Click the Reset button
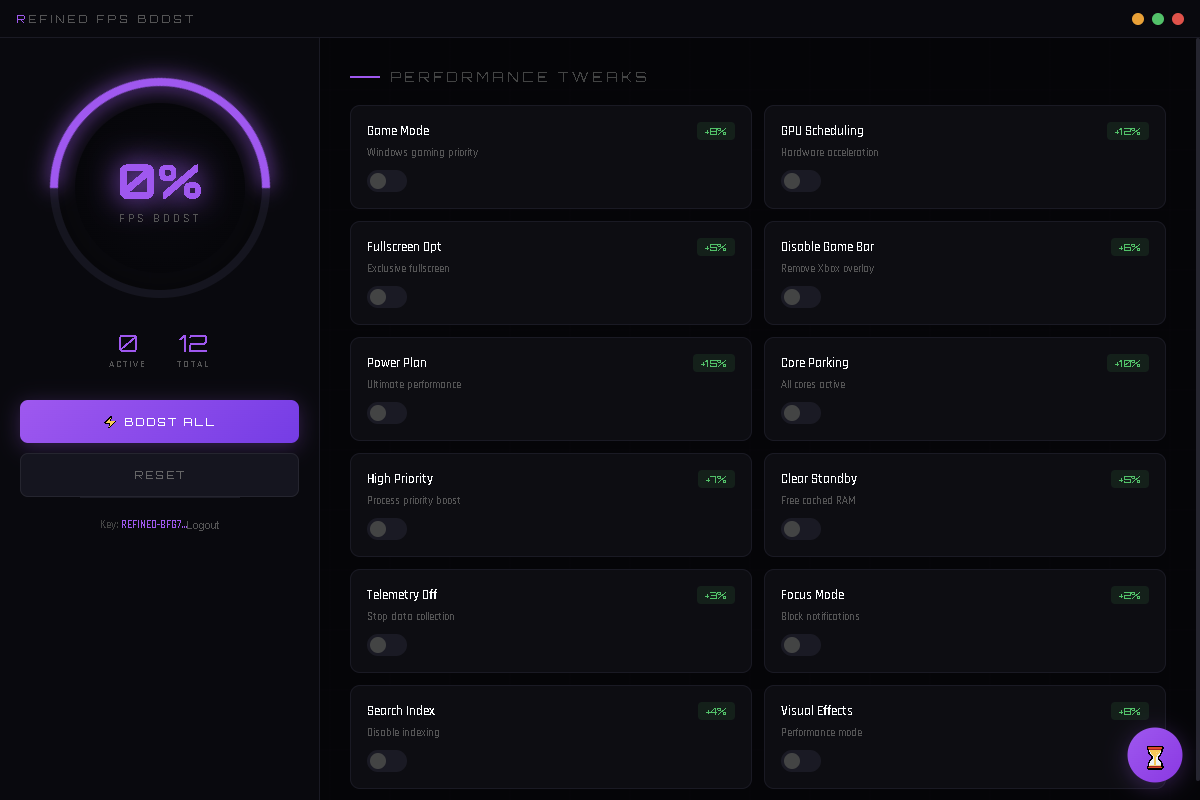Image resolution: width=1200 pixels, height=800 pixels. 159,475
